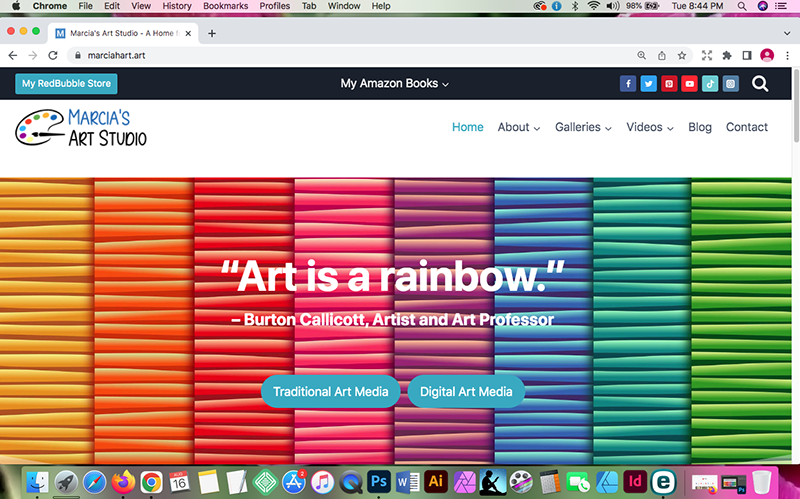800x499 pixels.
Task: Go to the Blog page
Action: [700, 128]
